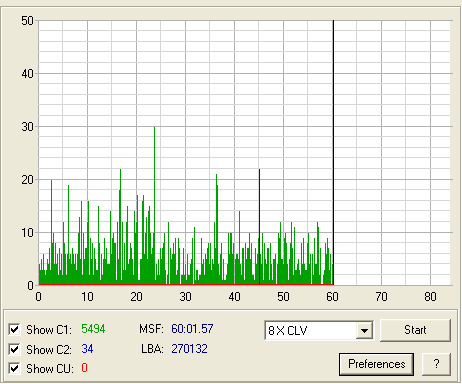Click the Show C1 label text

(x=49, y=330)
